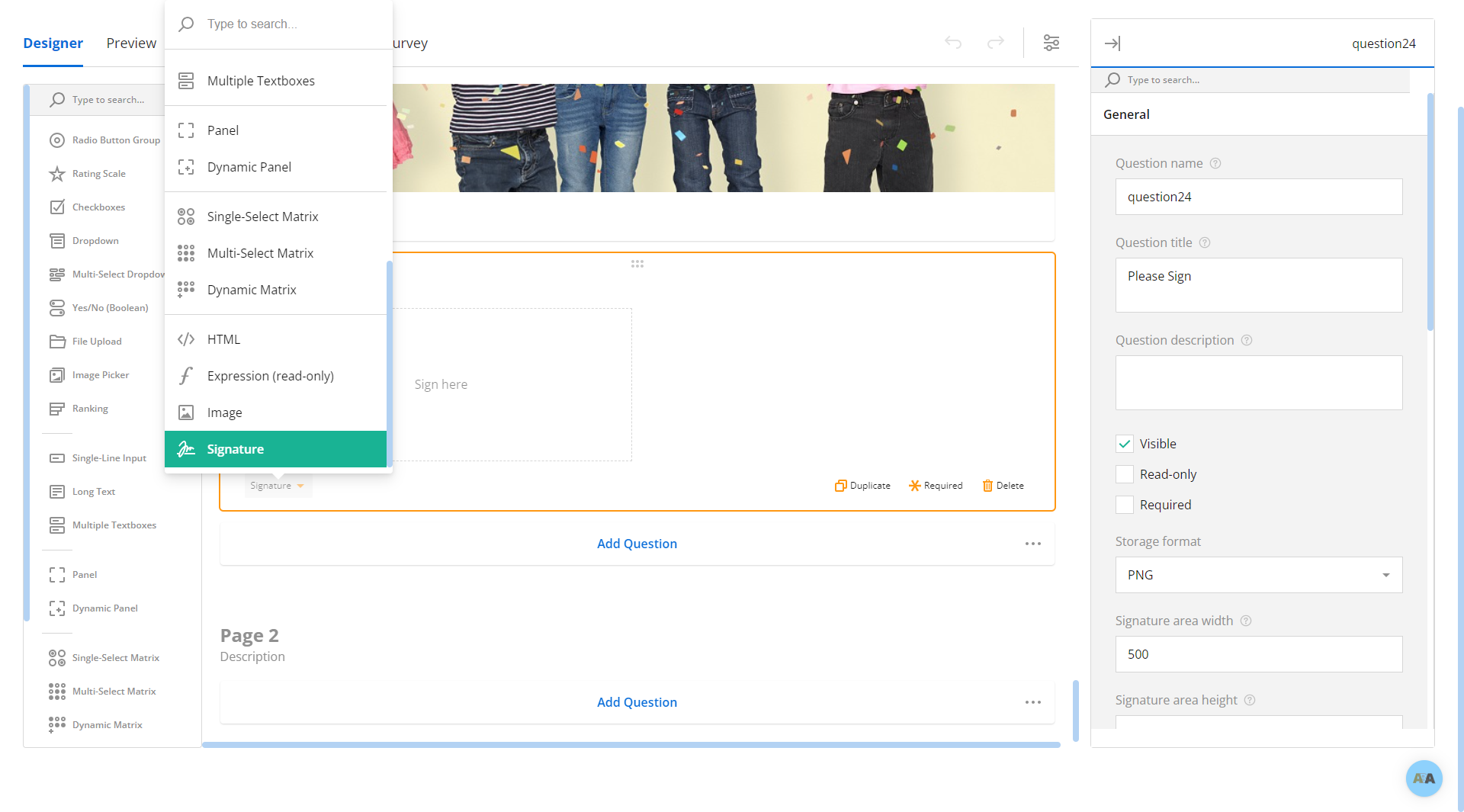Open survey settings sliders icon
Screen dimensions: 1464x812
pyautogui.click(x=1051, y=43)
